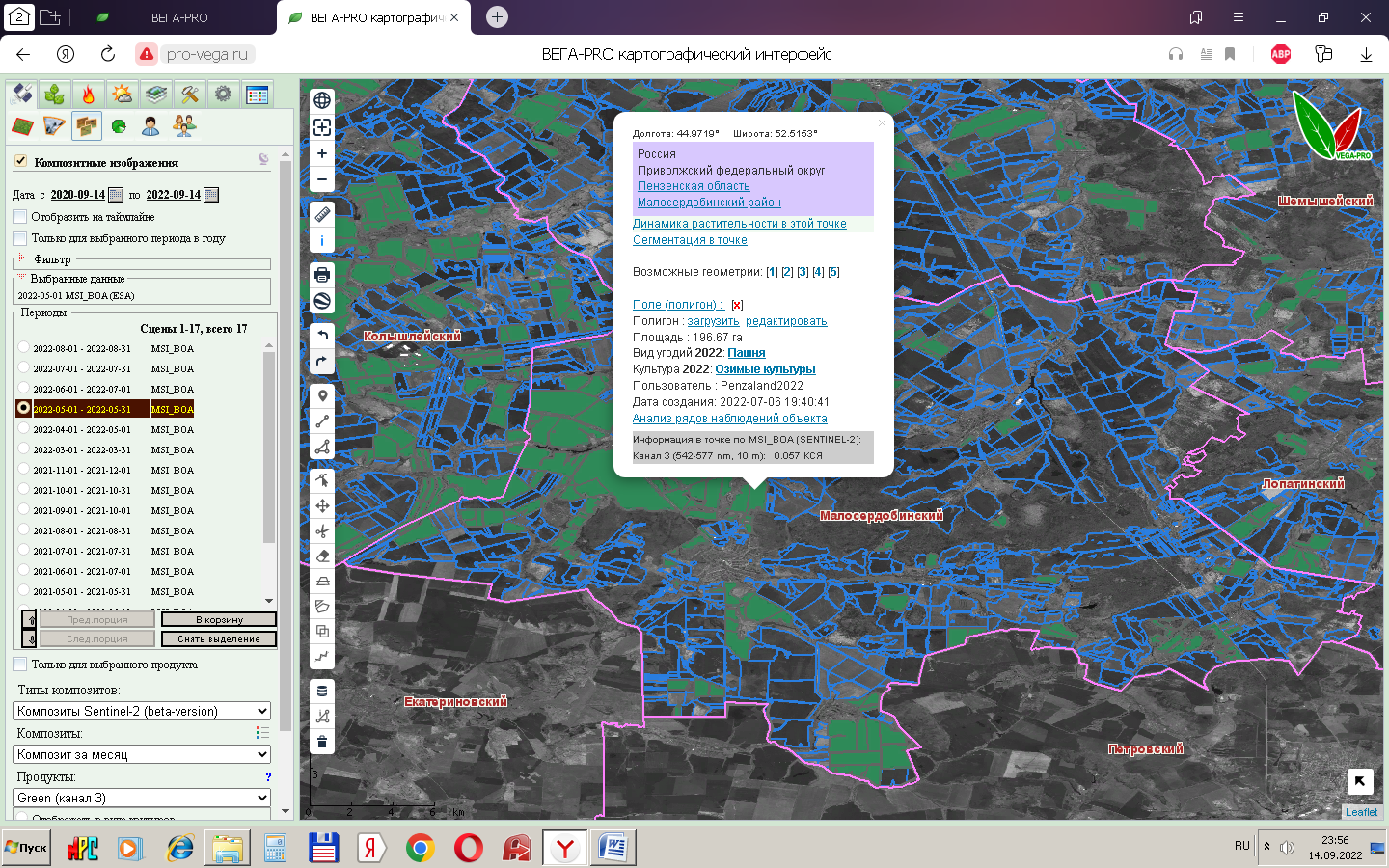This screenshot has height=868, width=1389.
Task: Select period 2021-11-01 - 2021-12-01 radio
Action: (x=24, y=470)
